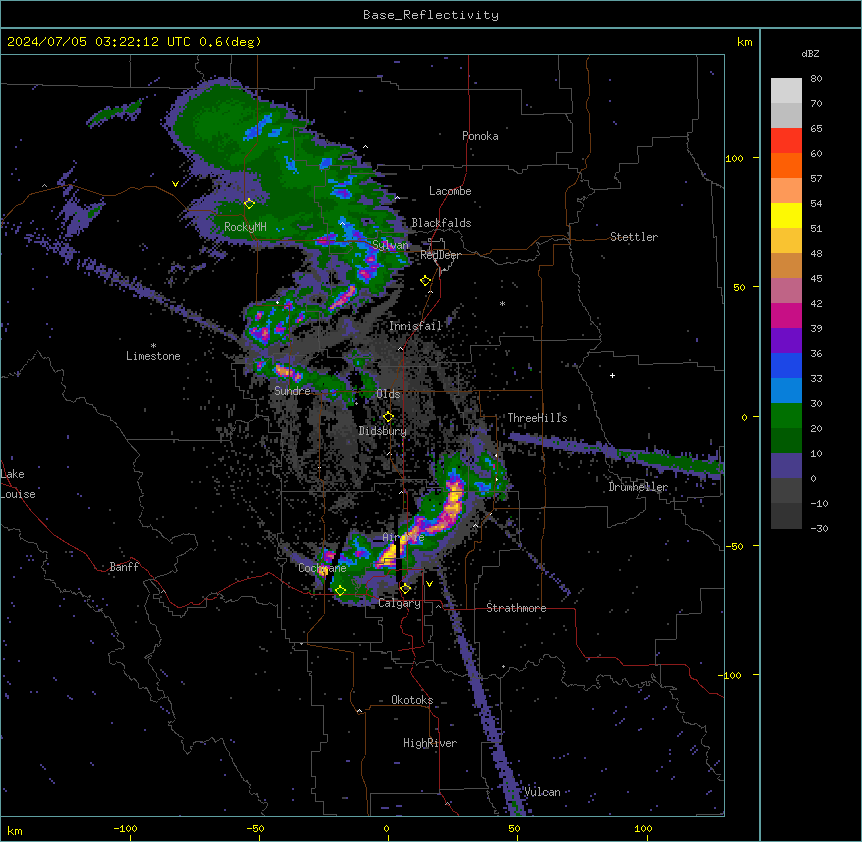The height and width of the screenshot is (842, 862).
Task: Click the Sylvan map label
Action: [390, 245]
